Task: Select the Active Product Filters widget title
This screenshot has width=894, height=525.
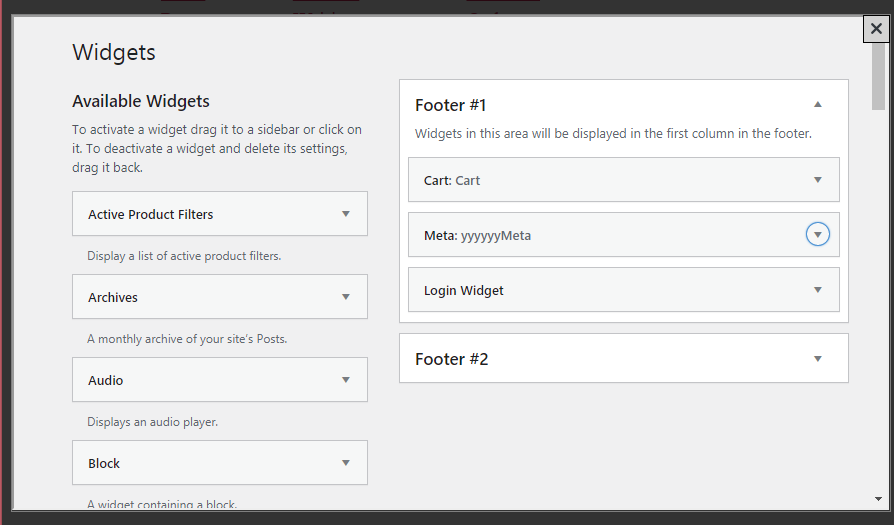Action: pos(150,214)
